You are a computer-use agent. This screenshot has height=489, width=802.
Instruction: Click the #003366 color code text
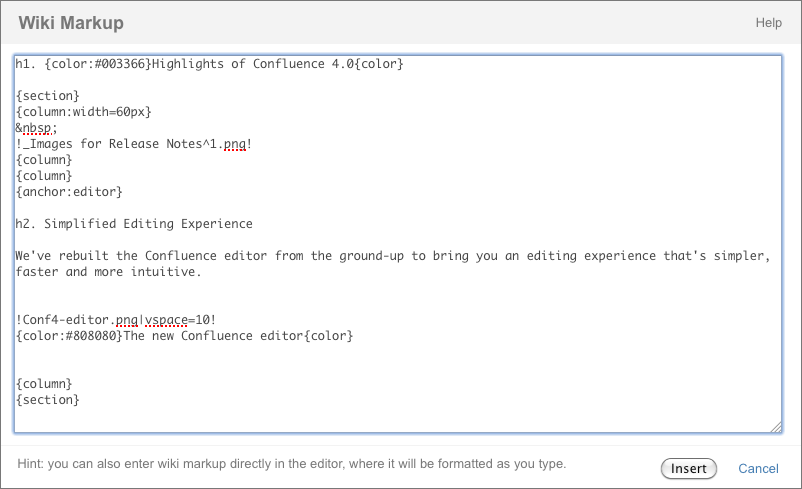(x=119, y=64)
